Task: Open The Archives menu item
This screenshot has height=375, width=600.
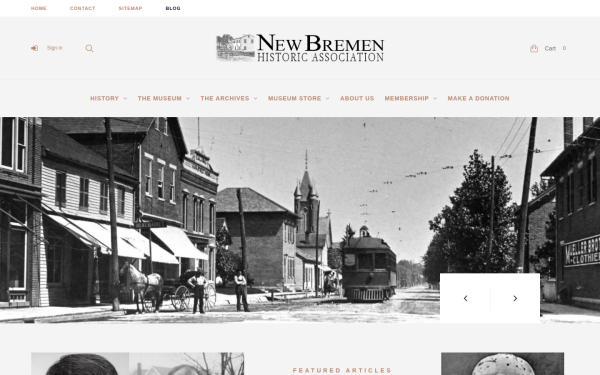Action: 225,98
